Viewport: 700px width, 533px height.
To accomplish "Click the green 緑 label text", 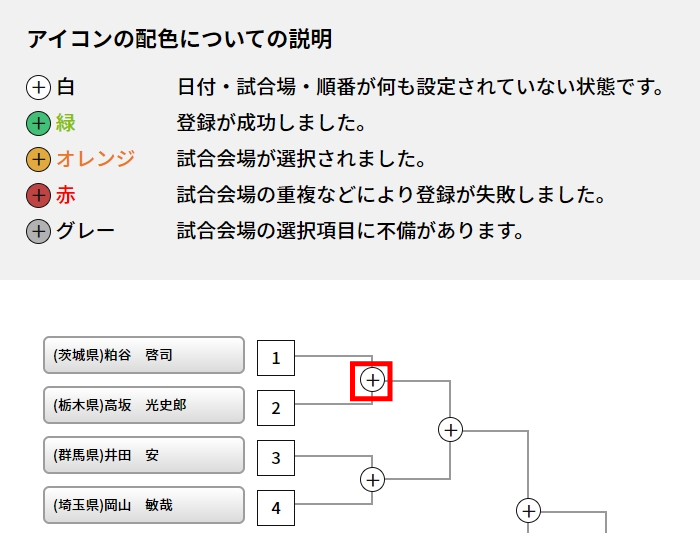I will [66, 124].
